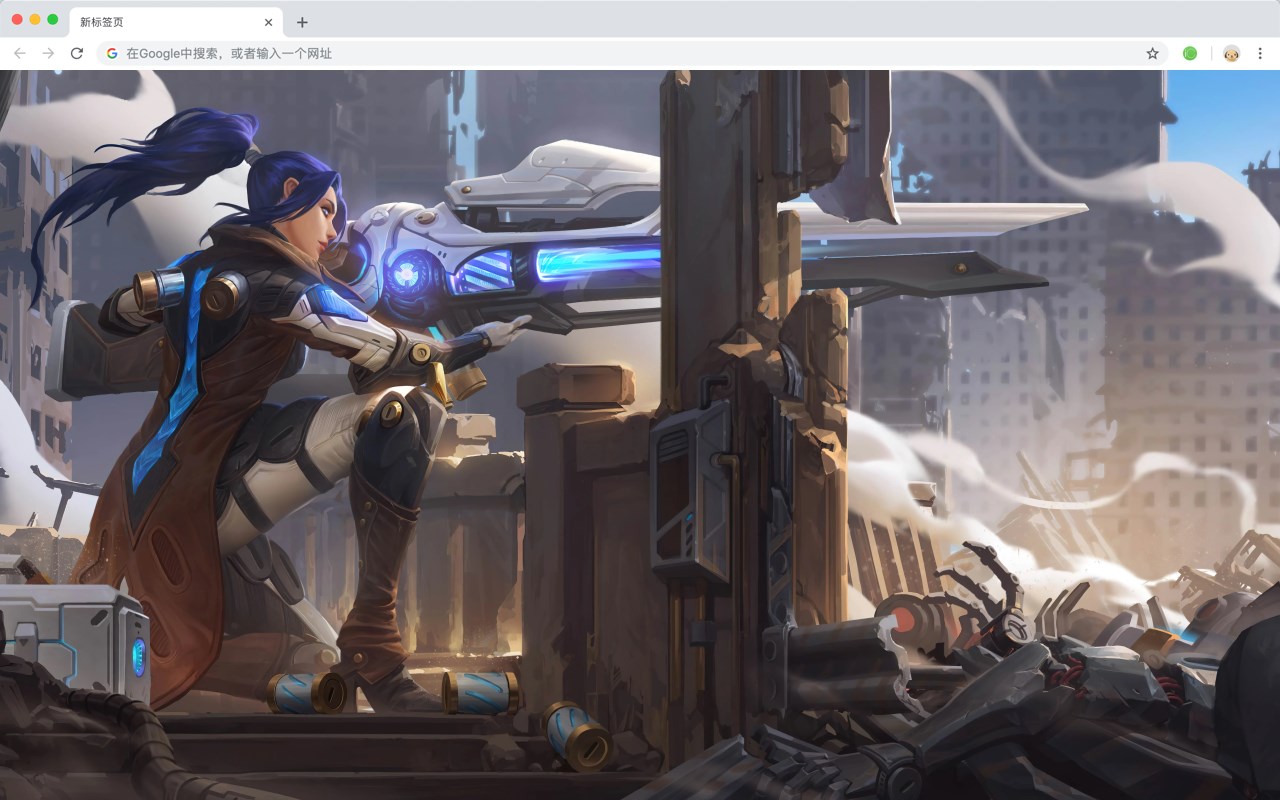Focus the Google search address bar

point(632,53)
